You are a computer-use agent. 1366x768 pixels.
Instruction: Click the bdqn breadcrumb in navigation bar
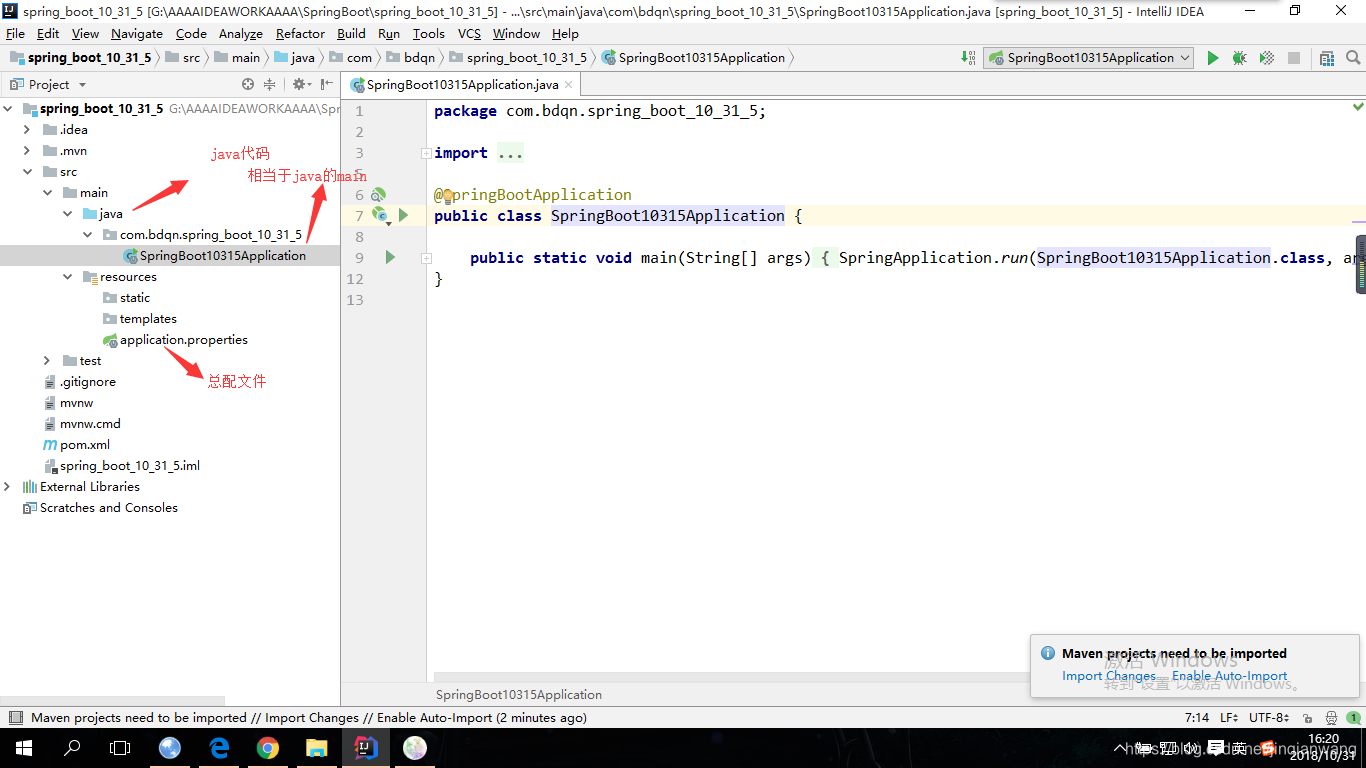click(411, 58)
